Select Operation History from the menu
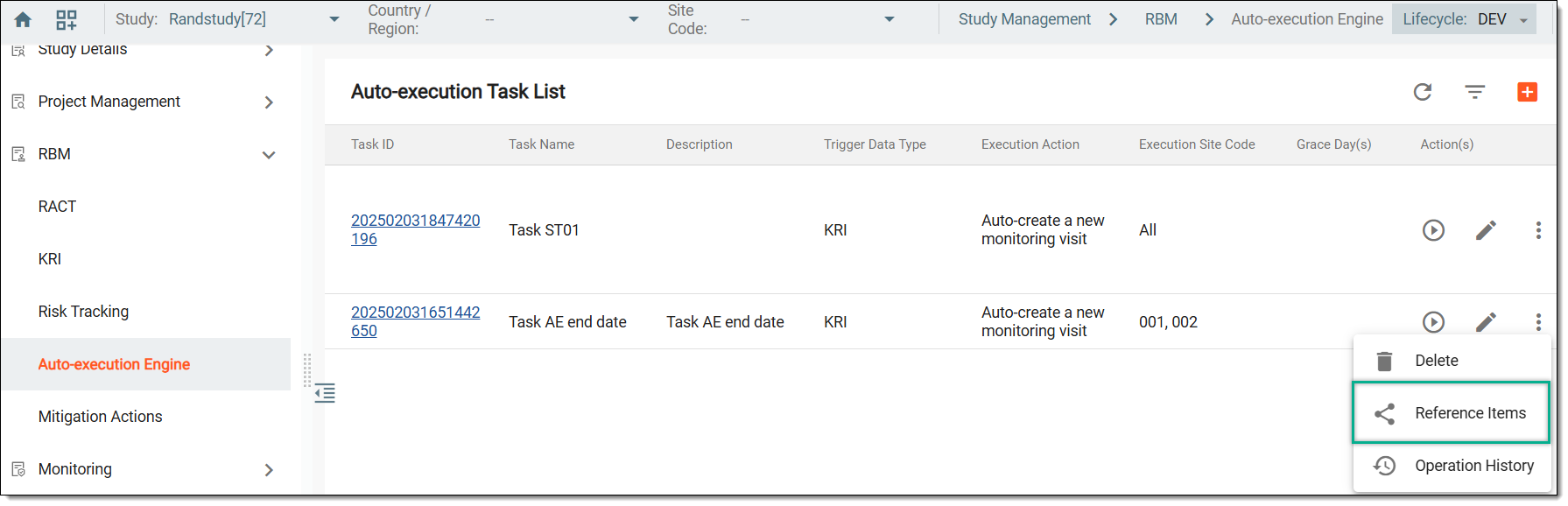 1452,466
